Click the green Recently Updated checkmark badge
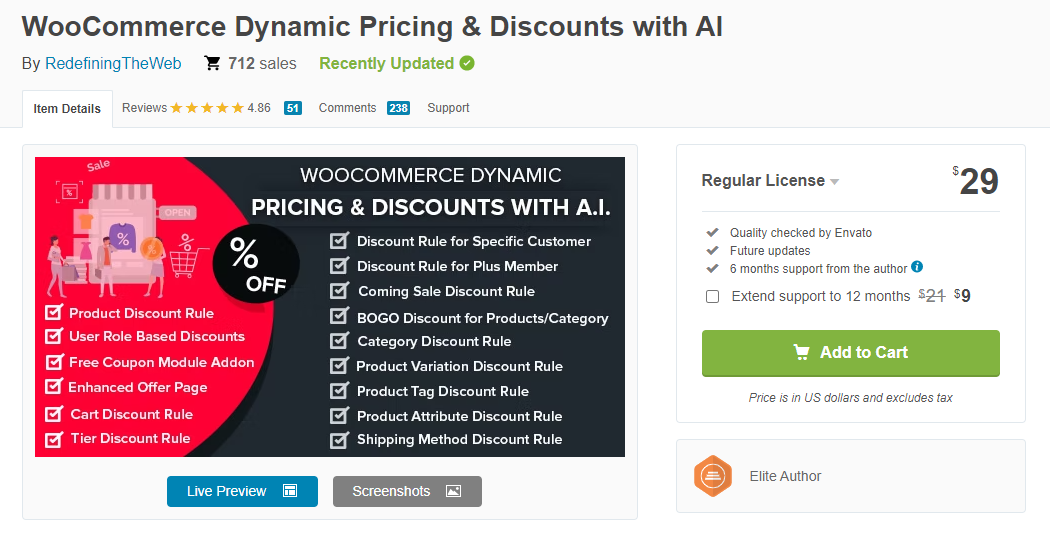This screenshot has width=1050, height=533. [467, 64]
